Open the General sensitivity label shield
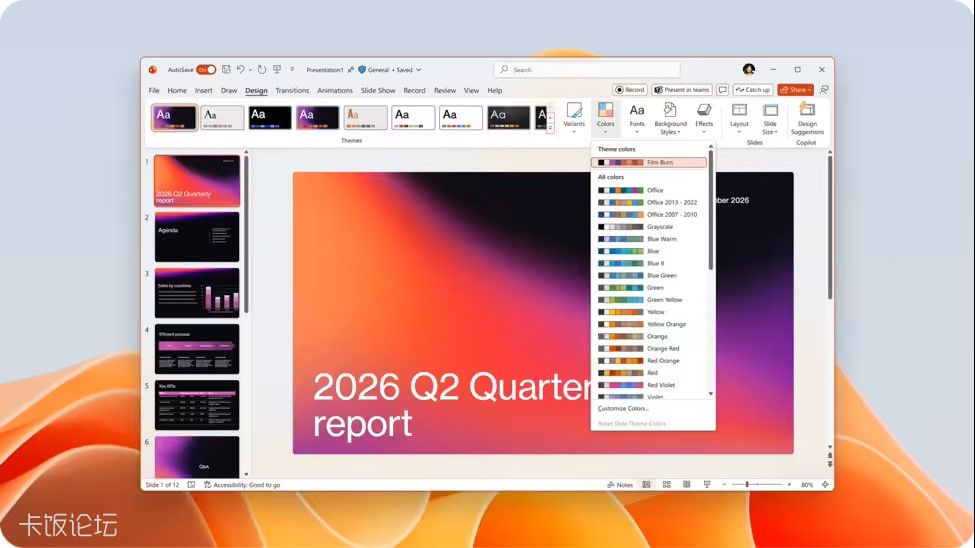Screen dimensions: 975x548 click(362, 70)
